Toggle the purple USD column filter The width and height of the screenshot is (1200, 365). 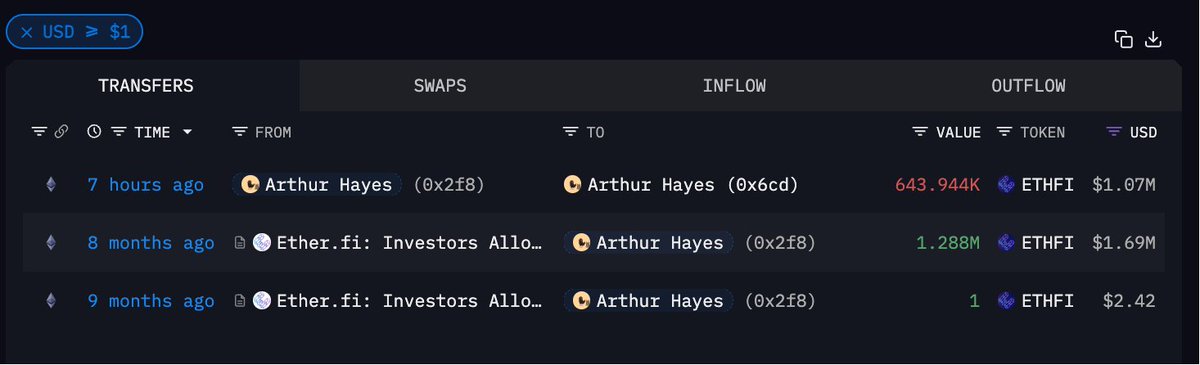click(x=1114, y=132)
